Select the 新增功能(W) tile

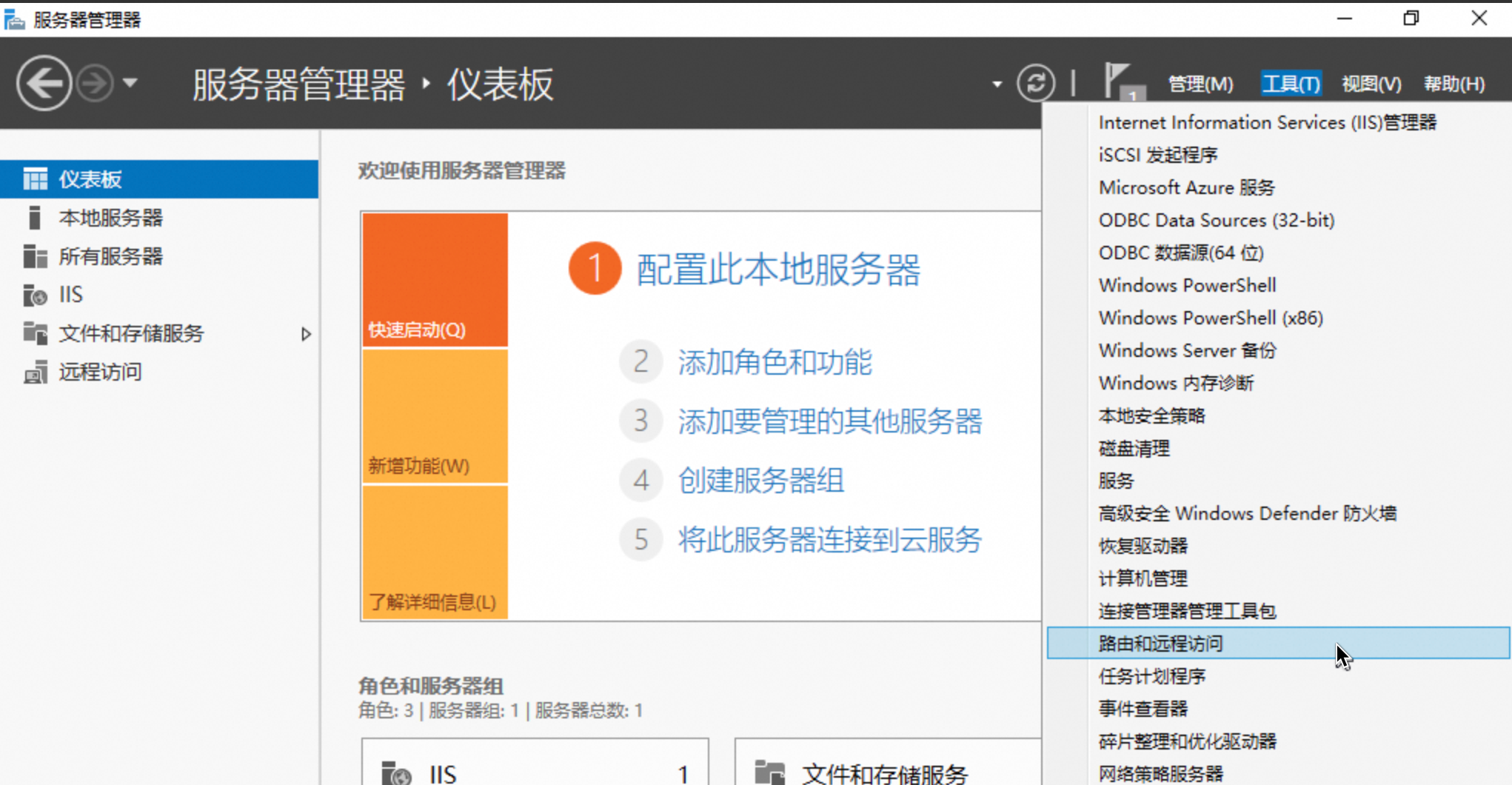pyautogui.click(x=435, y=416)
